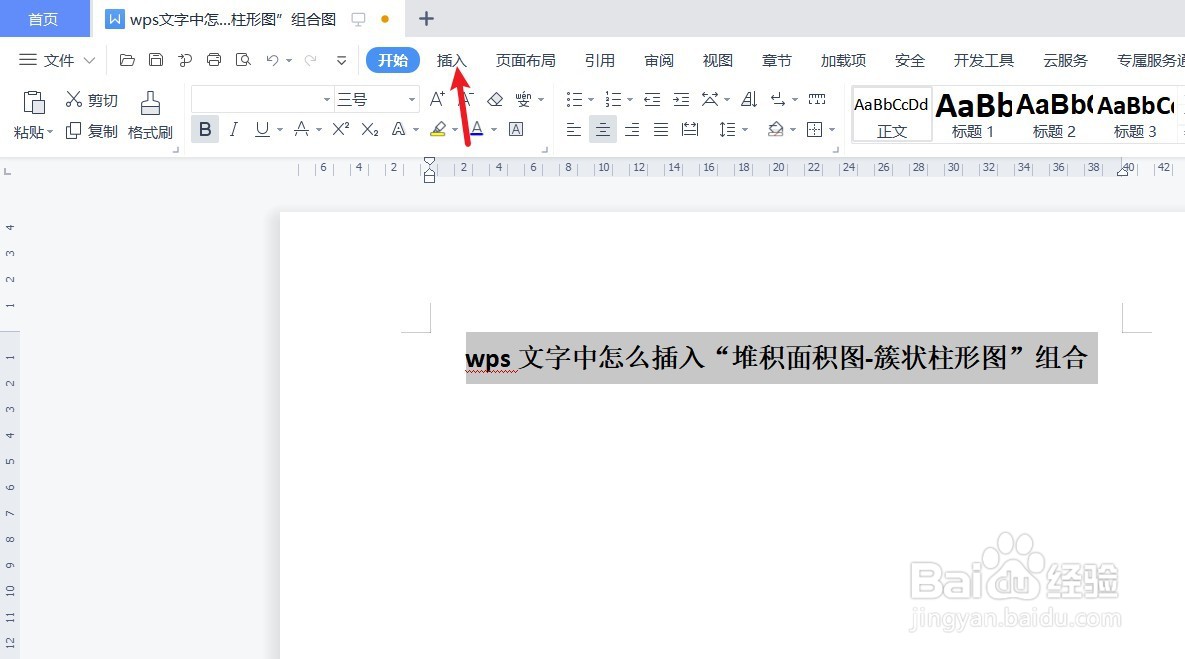The width and height of the screenshot is (1185, 659).
Task: Toggle numbered list
Action: coord(613,99)
